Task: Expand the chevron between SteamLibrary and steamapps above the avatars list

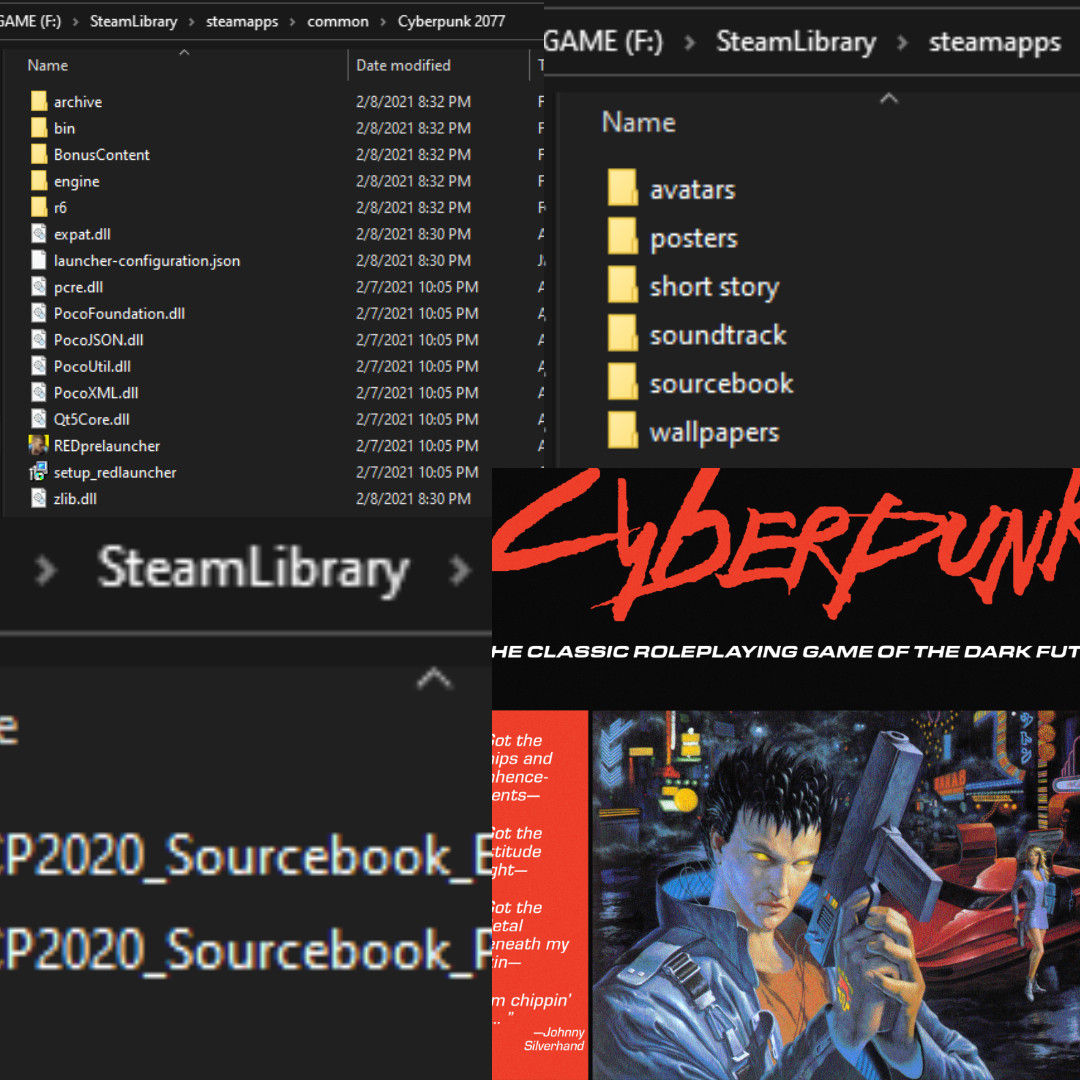Action: (902, 43)
